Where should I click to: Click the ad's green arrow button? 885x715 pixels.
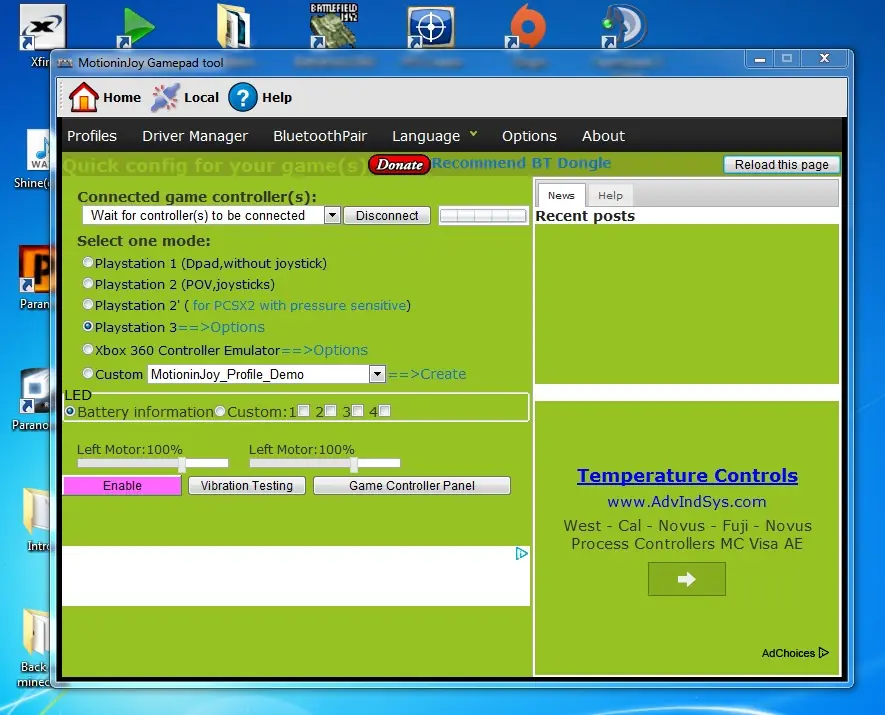click(686, 579)
